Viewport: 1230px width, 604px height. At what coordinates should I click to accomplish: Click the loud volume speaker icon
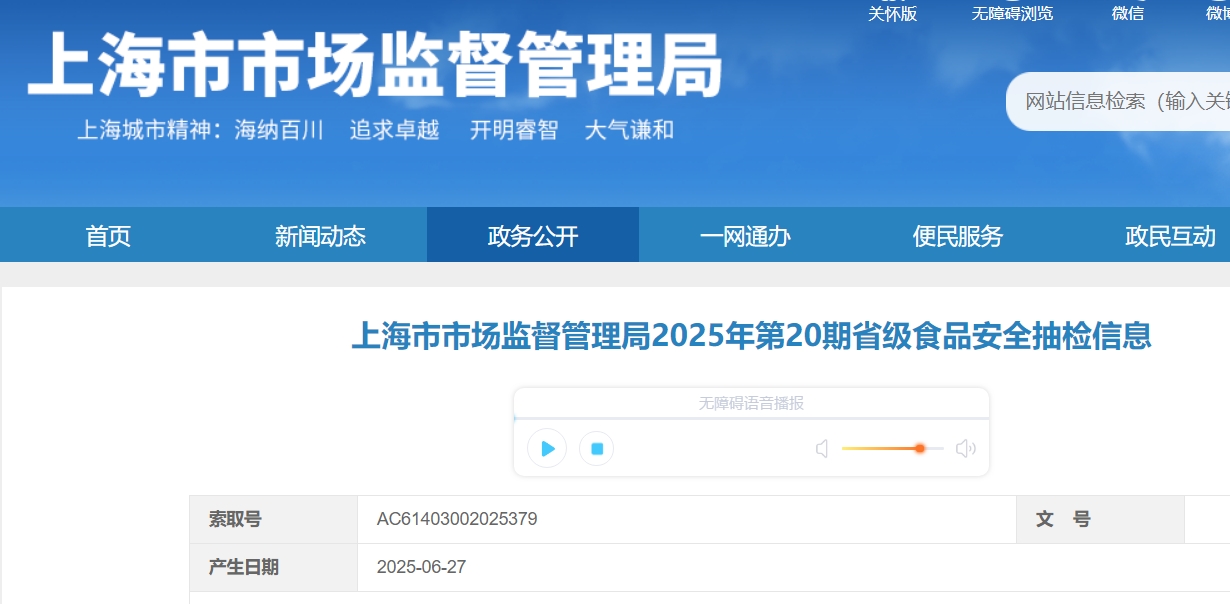pos(965,449)
